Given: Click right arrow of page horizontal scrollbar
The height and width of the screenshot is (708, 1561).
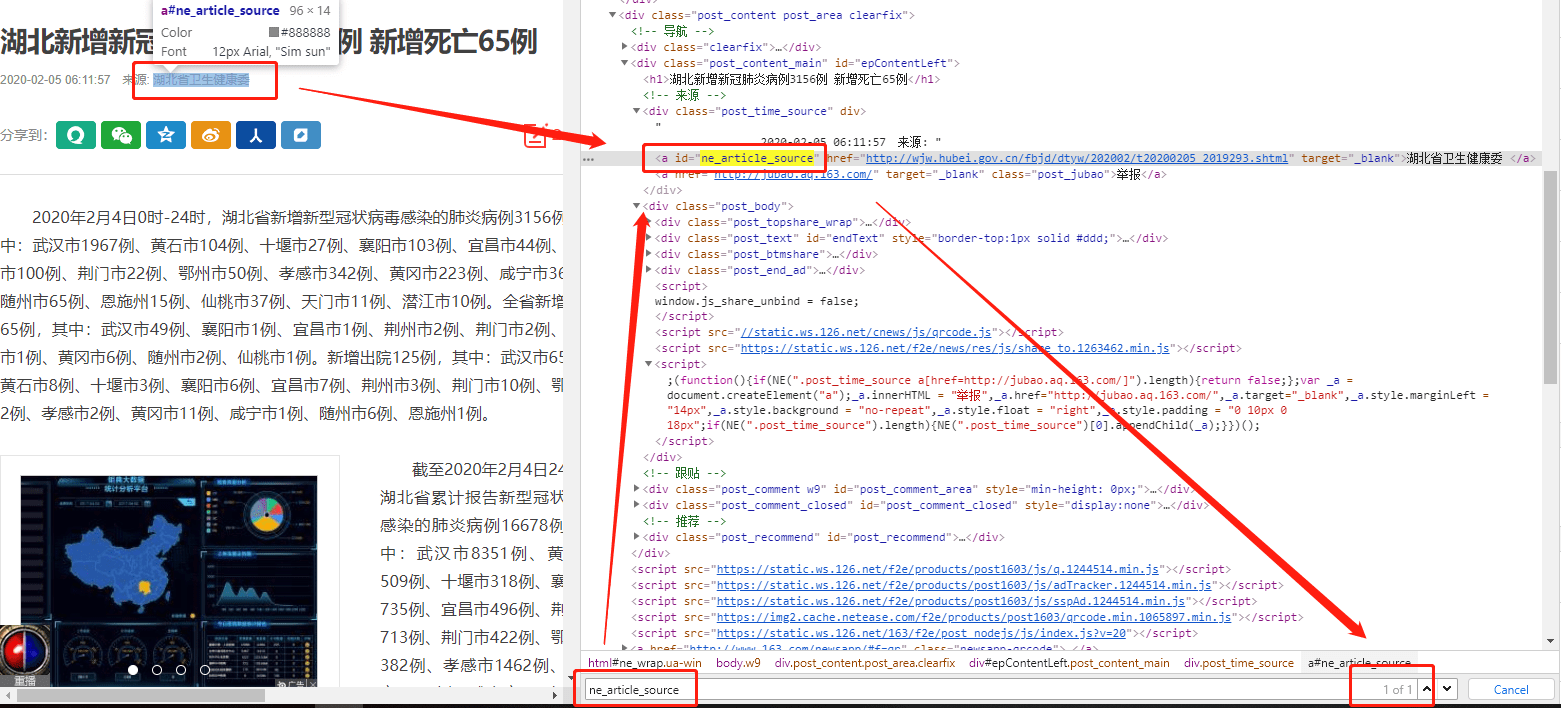Looking at the screenshot, I should click(556, 694).
